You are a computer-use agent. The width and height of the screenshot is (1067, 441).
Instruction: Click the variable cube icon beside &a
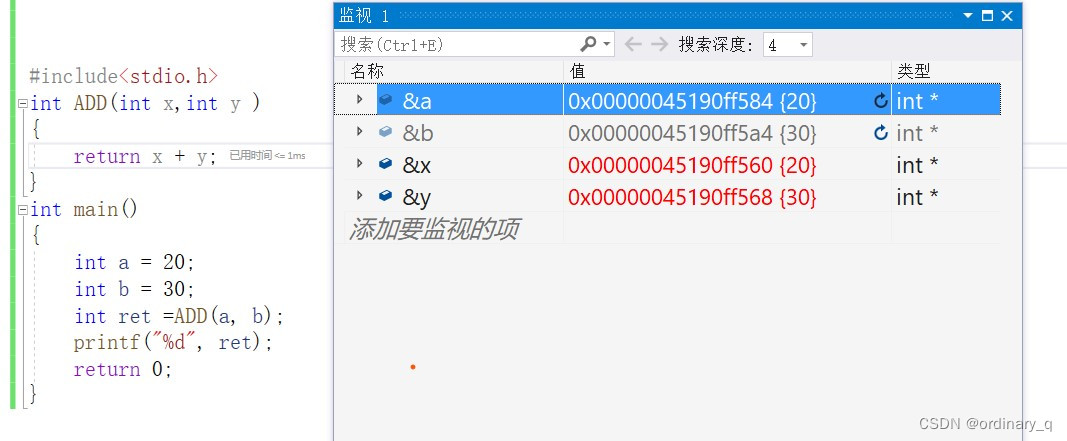coord(385,100)
